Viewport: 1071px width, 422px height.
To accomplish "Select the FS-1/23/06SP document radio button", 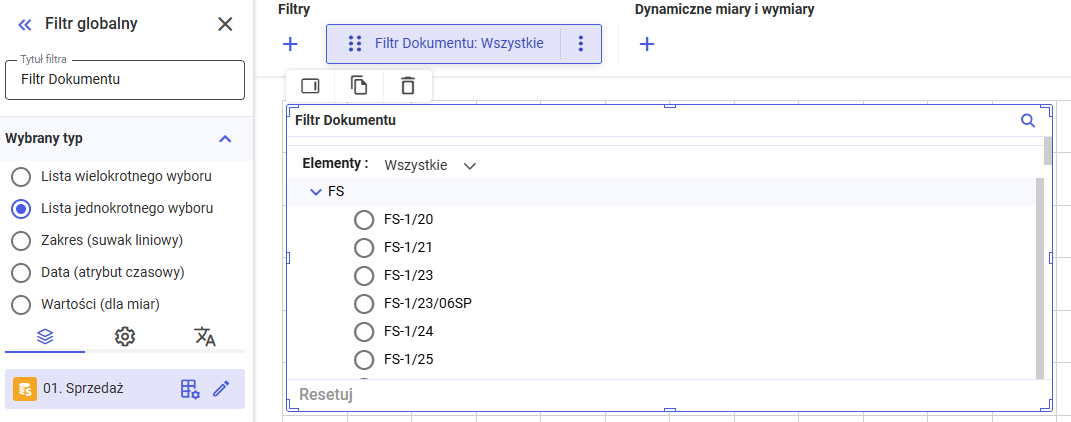I will [x=364, y=303].
